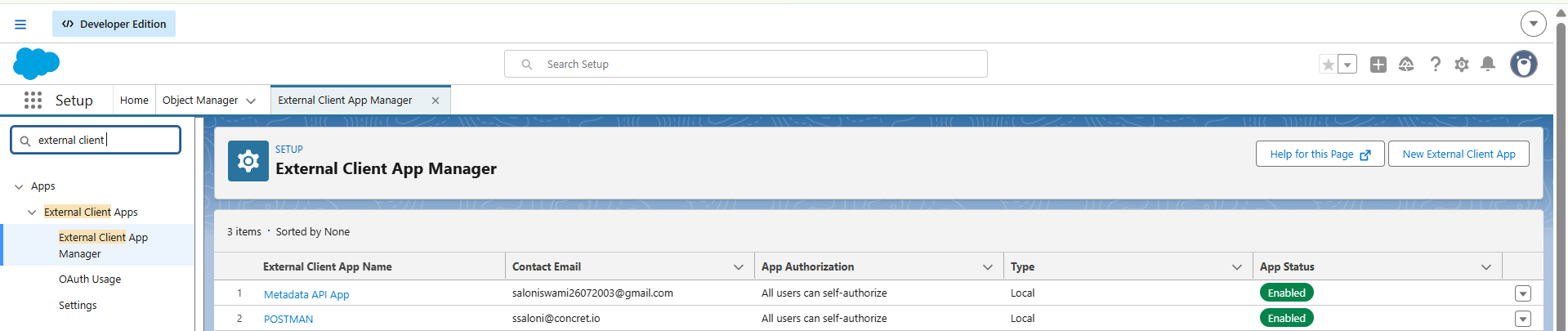This screenshot has width=1568, height=331.
Task: Click the search magnifier icon in Search Setup
Action: 527,64
